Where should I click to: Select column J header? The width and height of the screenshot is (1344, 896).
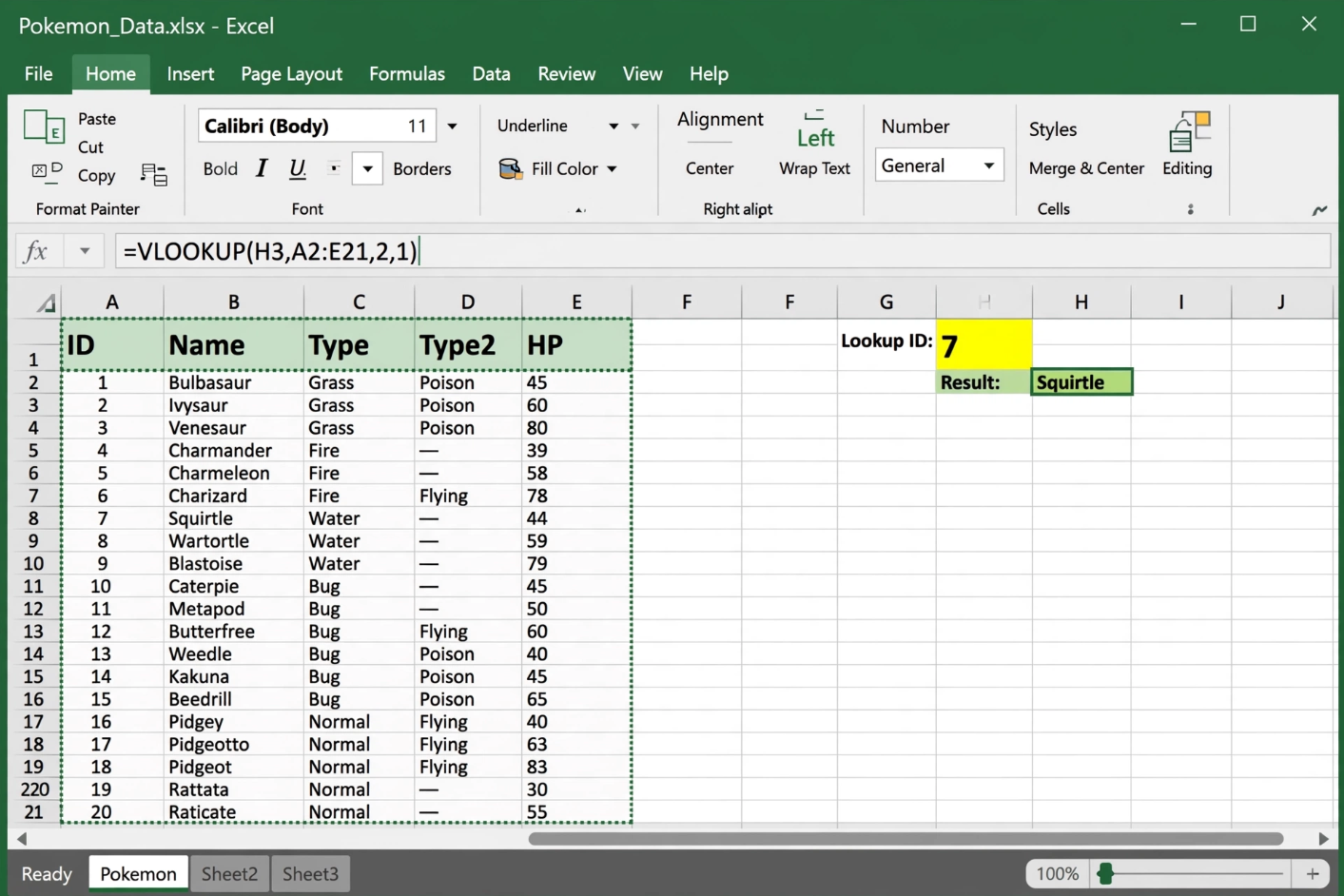1281,302
